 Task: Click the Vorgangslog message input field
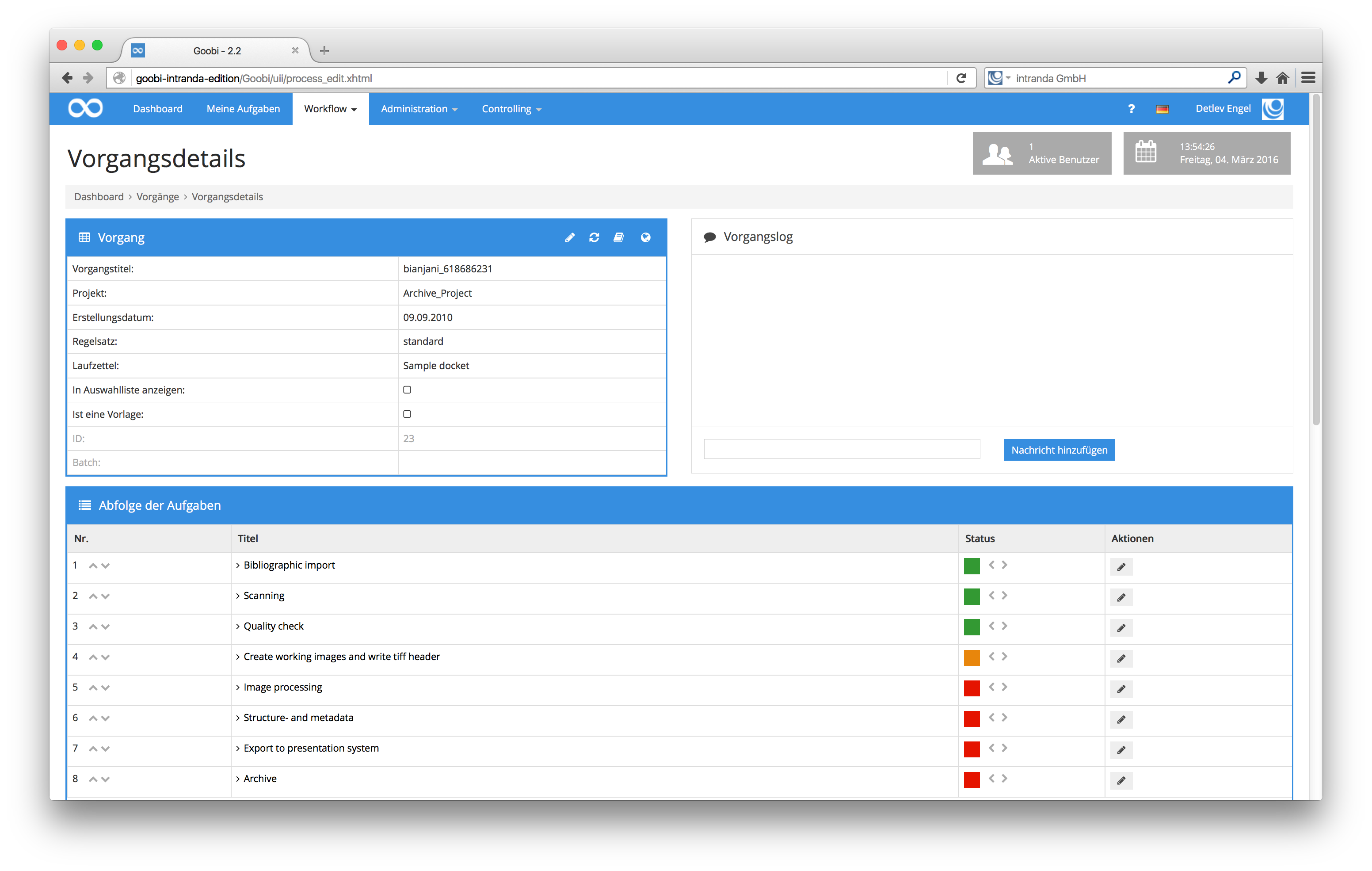(842, 449)
